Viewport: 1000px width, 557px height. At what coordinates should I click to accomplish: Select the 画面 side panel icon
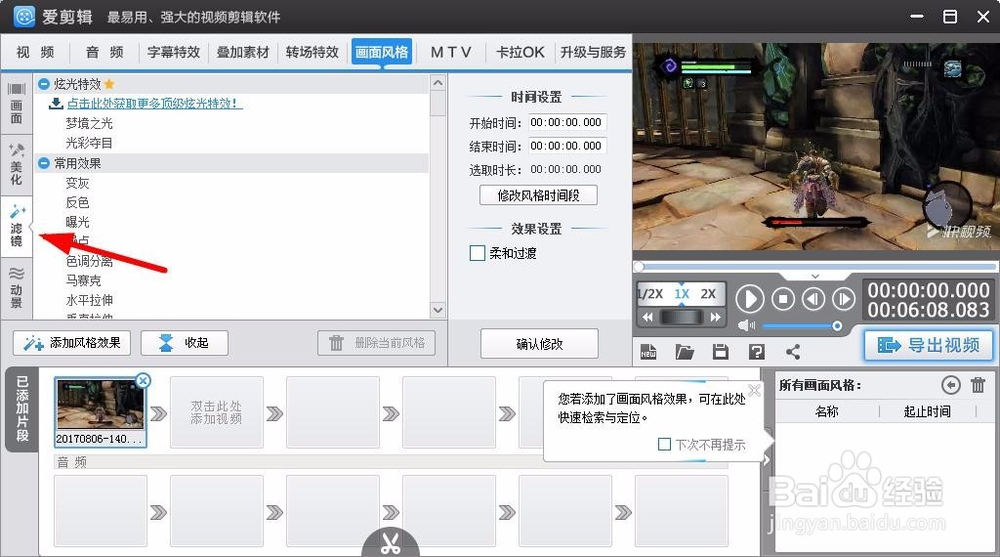click(x=17, y=103)
